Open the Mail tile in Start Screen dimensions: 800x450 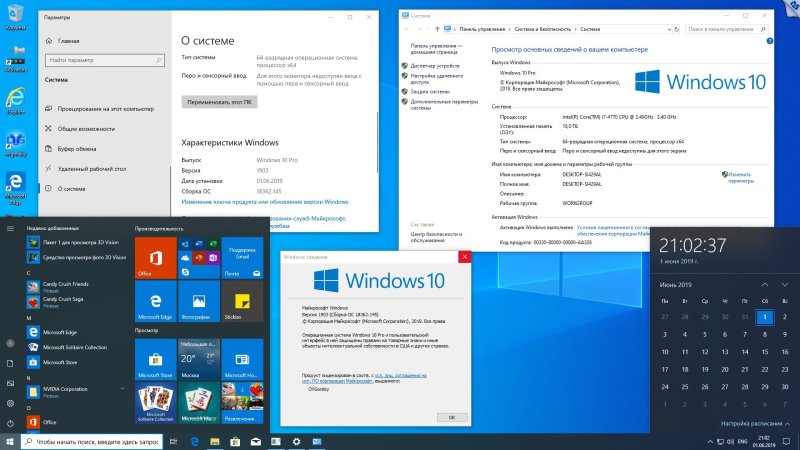pos(242,258)
